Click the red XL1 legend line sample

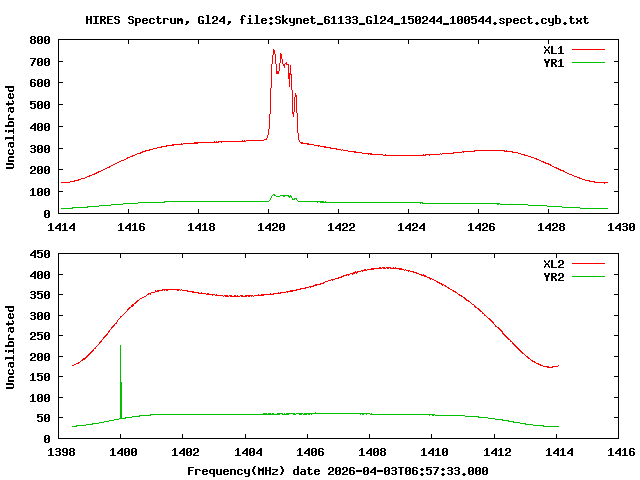click(588, 50)
